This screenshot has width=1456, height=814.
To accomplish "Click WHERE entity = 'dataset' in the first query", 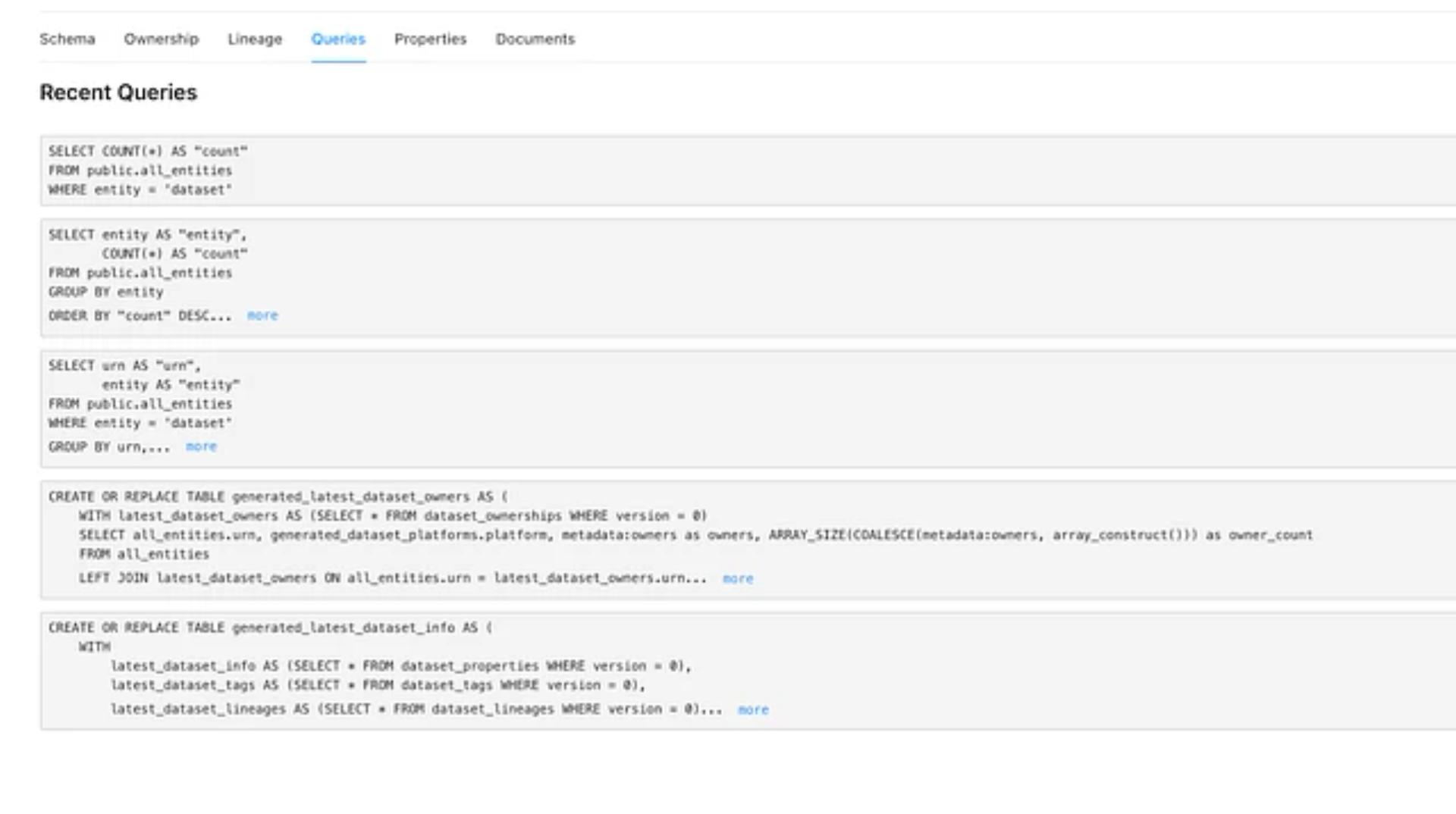I will [x=140, y=189].
